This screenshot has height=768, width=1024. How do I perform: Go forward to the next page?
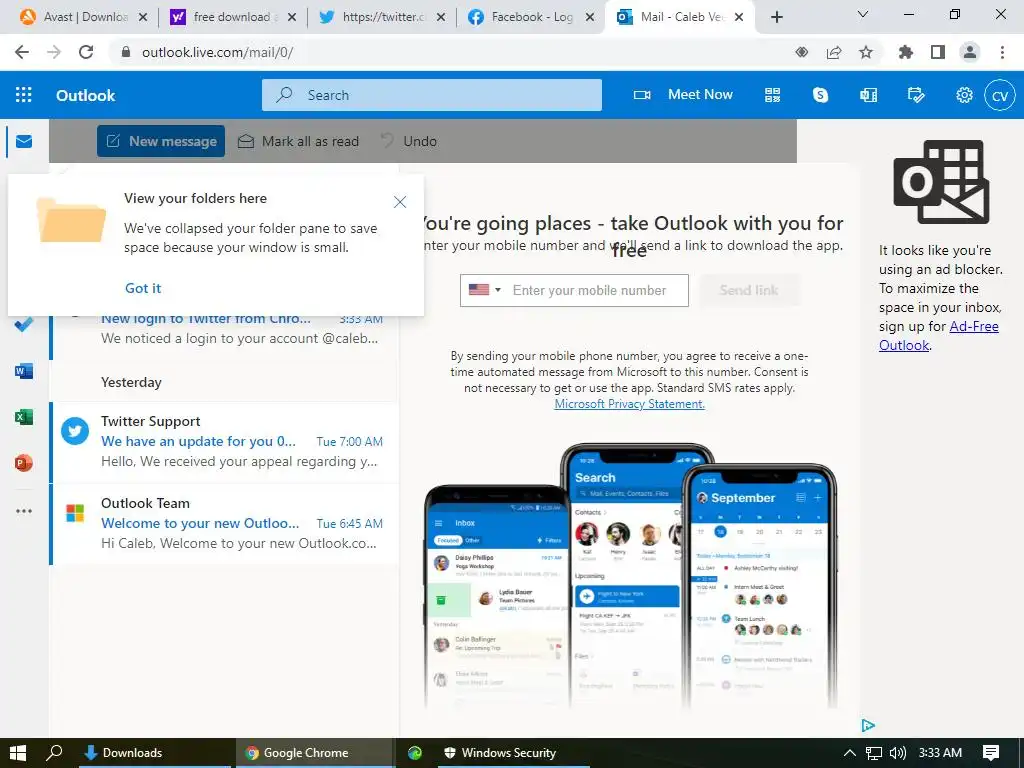tap(54, 52)
